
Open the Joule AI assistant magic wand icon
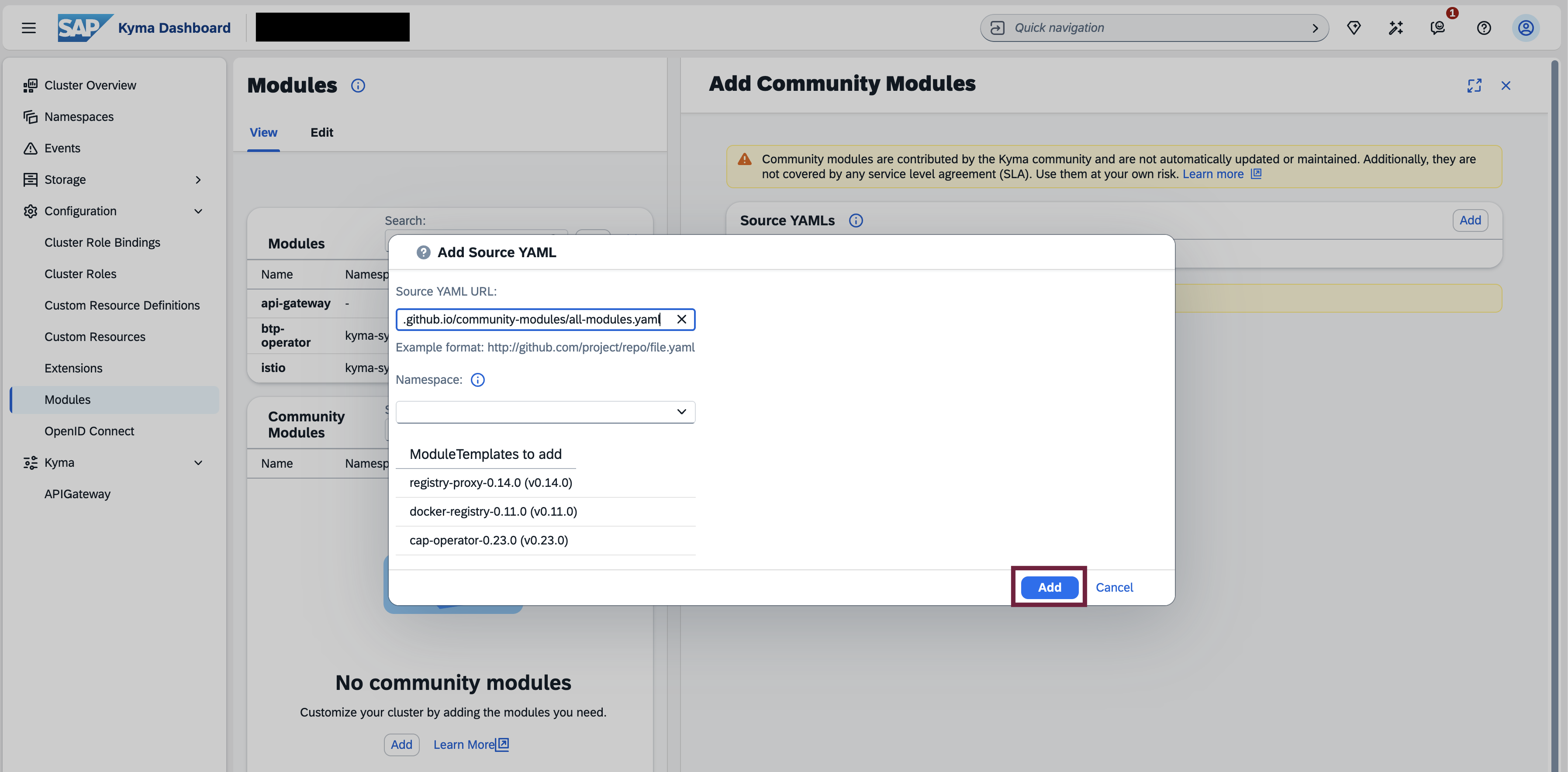pyautogui.click(x=1396, y=28)
